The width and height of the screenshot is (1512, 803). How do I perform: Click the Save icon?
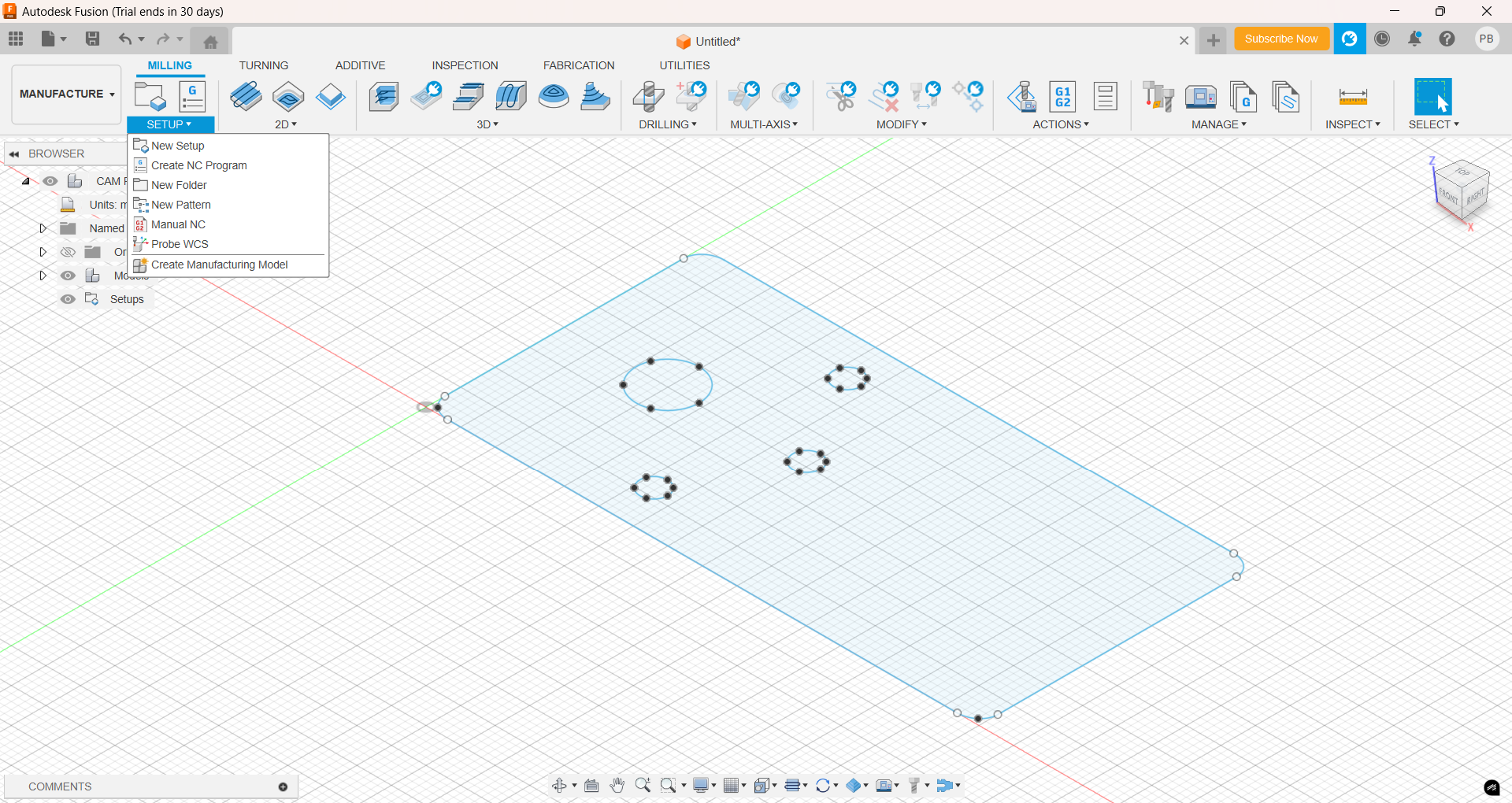[92, 39]
